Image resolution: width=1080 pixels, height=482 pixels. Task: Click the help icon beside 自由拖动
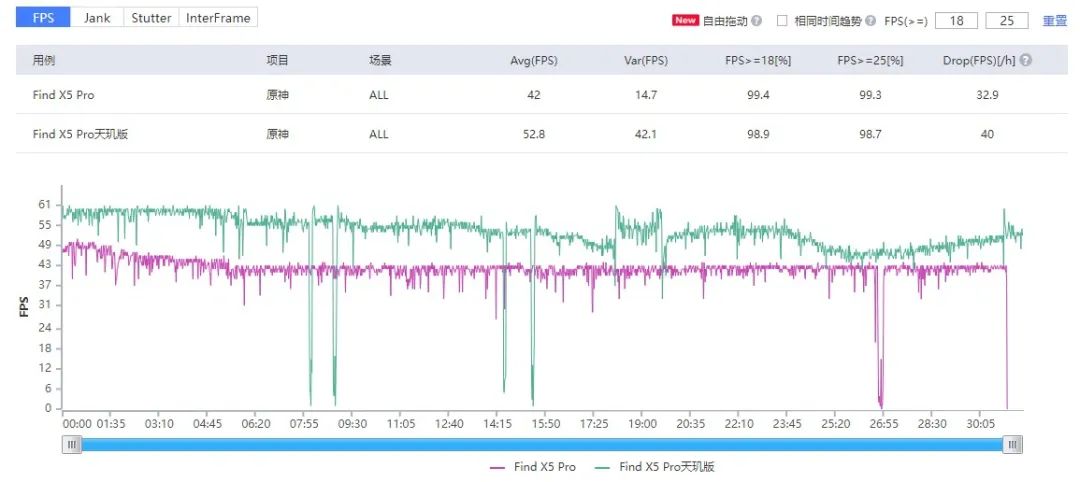click(757, 21)
